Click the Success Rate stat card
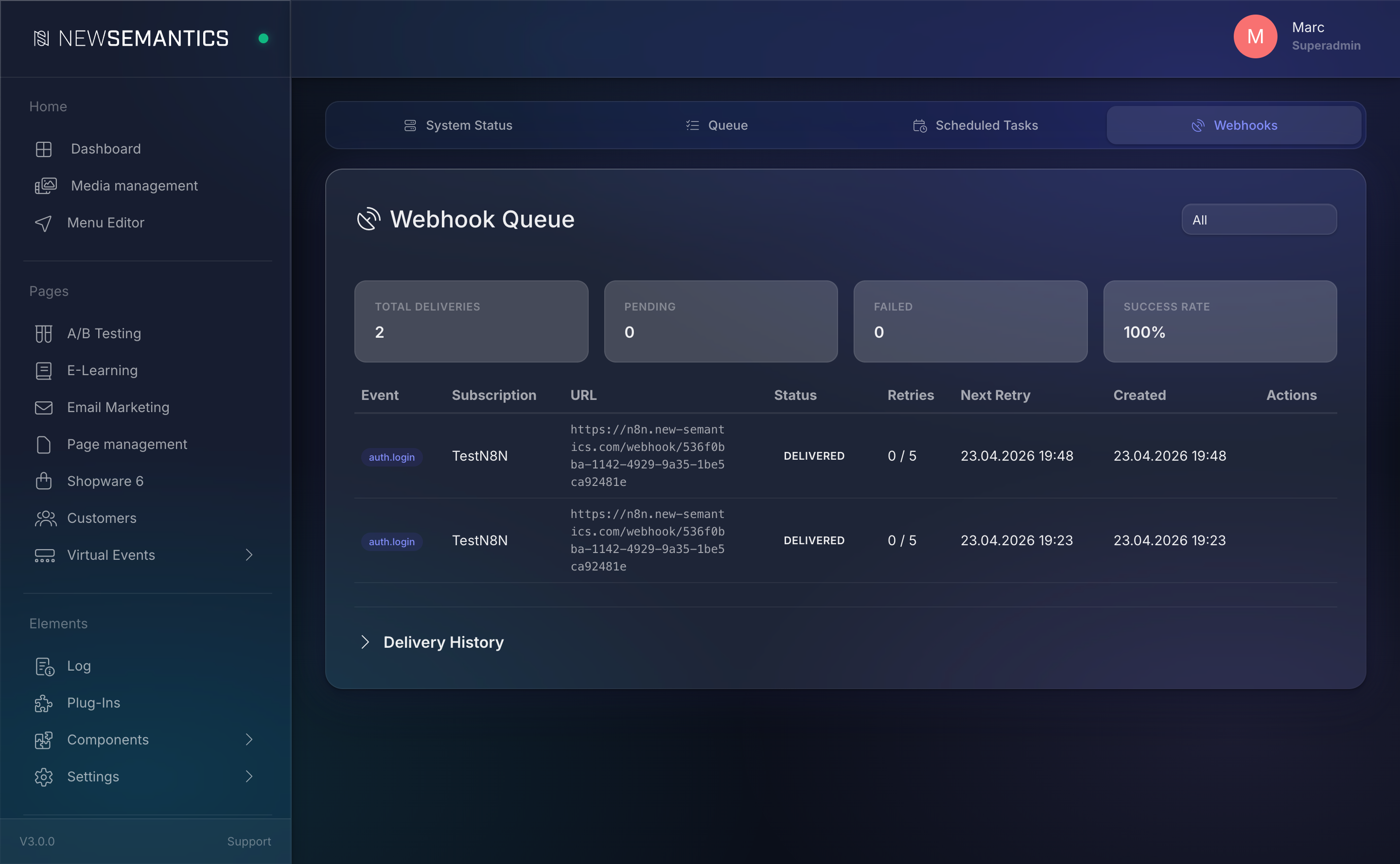The width and height of the screenshot is (1400, 864). pyautogui.click(x=1220, y=321)
